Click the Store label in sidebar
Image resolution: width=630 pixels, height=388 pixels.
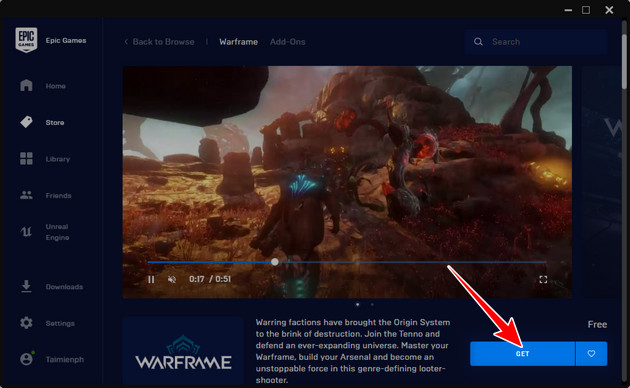55,123
